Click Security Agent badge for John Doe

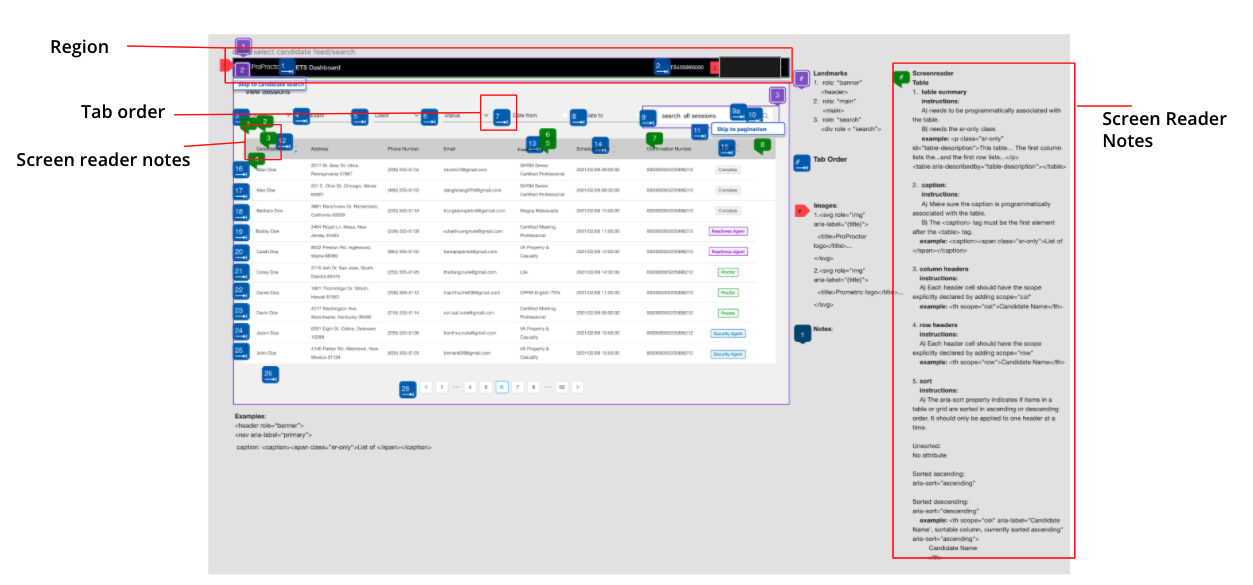click(x=728, y=354)
